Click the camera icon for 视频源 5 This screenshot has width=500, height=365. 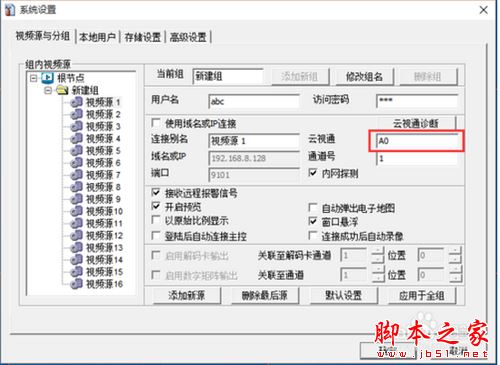click(76, 150)
